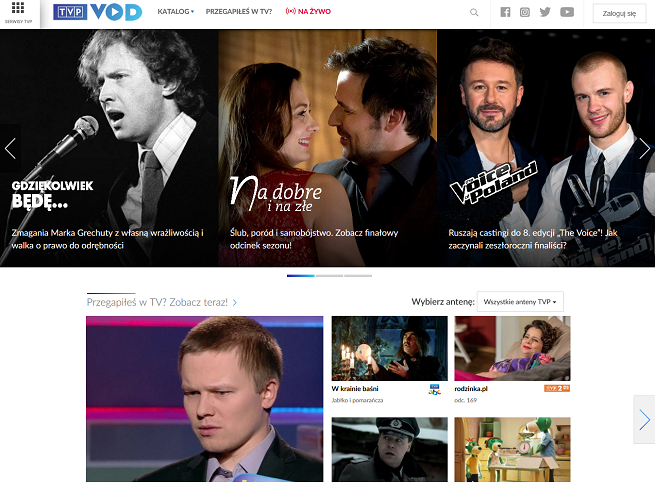
Task: Go to previous banner slide arrow
Action: click(x=10, y=148)
